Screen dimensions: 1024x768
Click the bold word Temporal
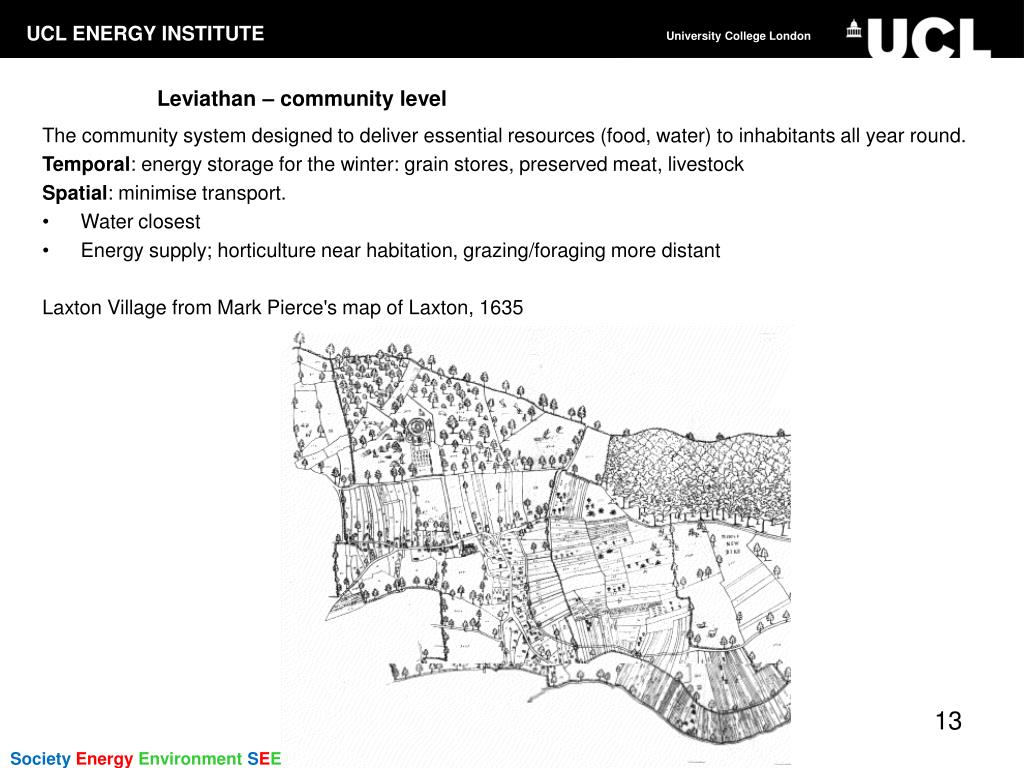click(86, 164)
